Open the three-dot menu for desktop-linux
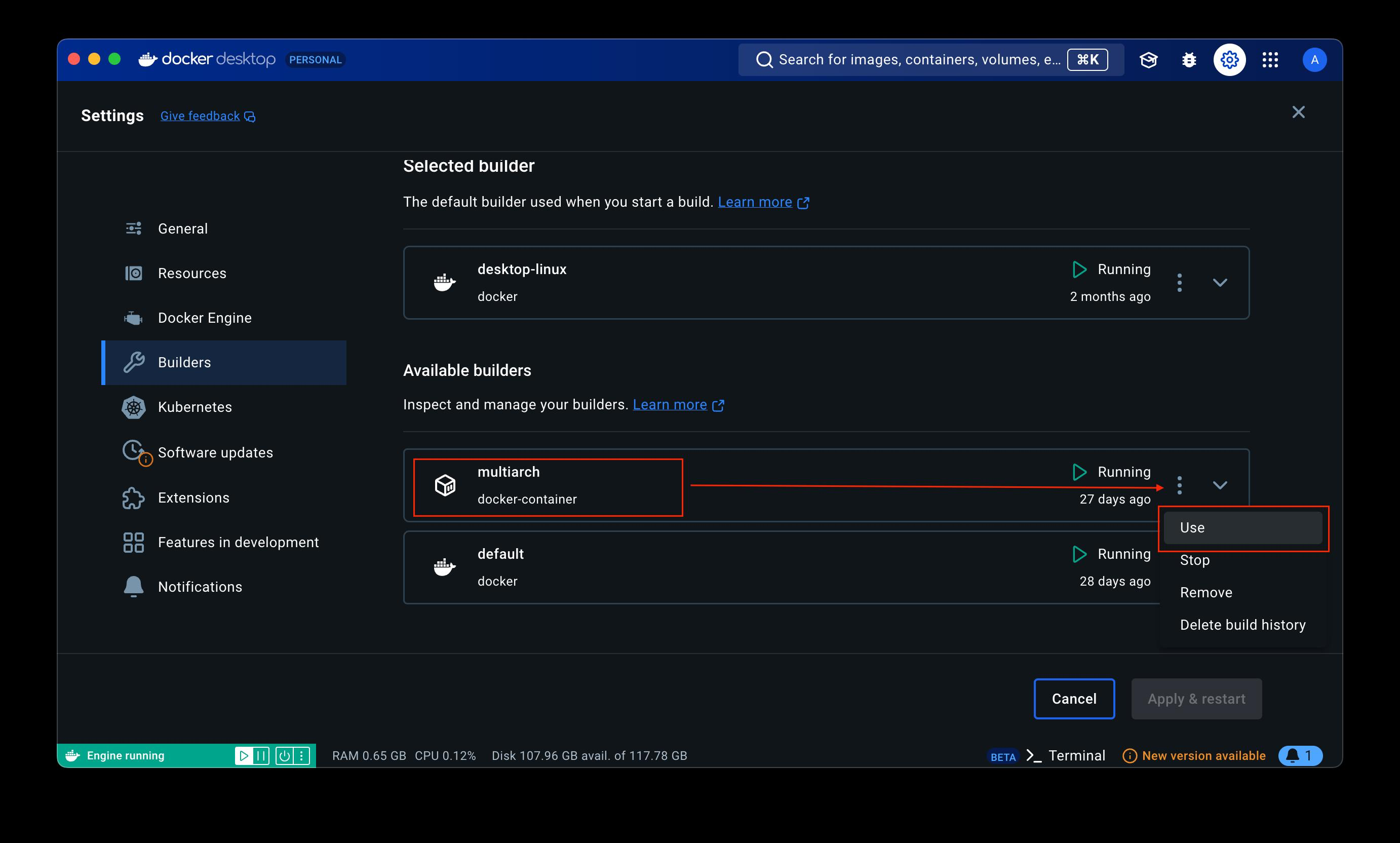 tap(1180, 282)
